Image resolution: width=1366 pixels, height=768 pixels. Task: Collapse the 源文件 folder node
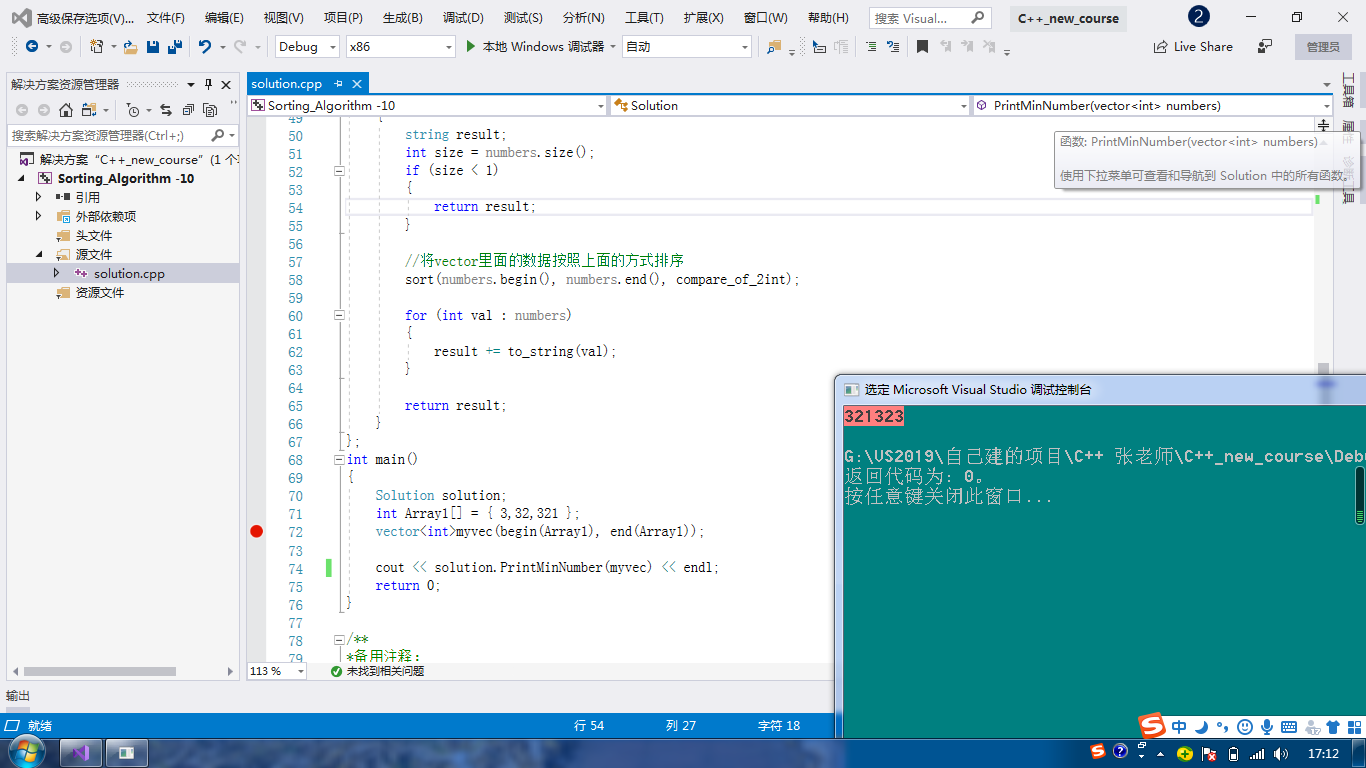(39, 254)
